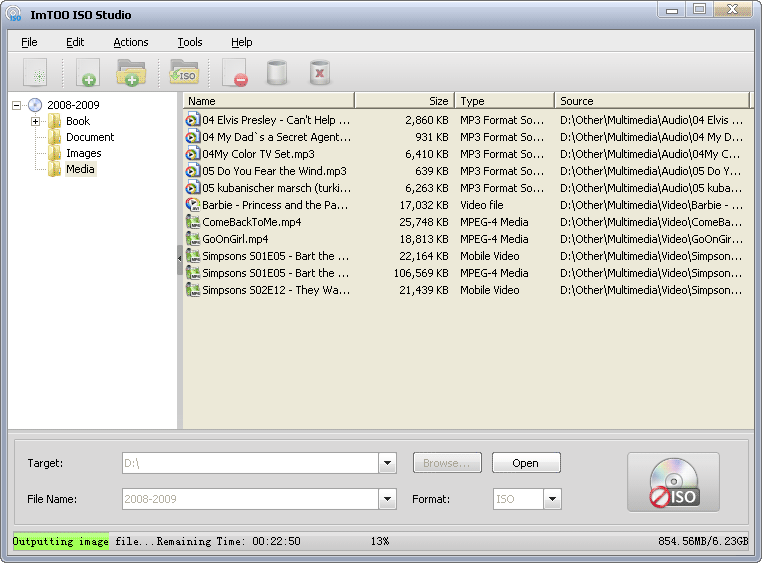Select file 04 My Dad`s a Secret Agent

(276, 137)
